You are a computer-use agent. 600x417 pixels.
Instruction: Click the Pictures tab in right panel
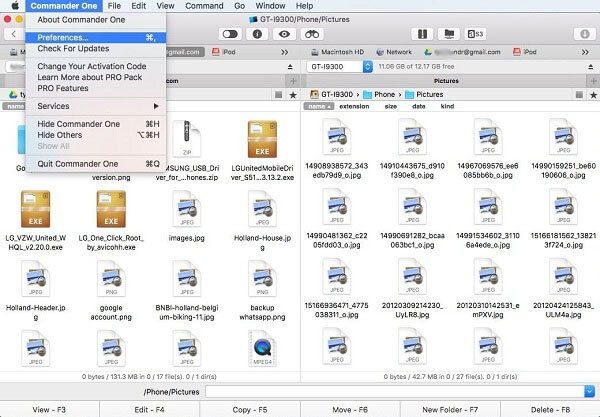click(x=446, y=81)
